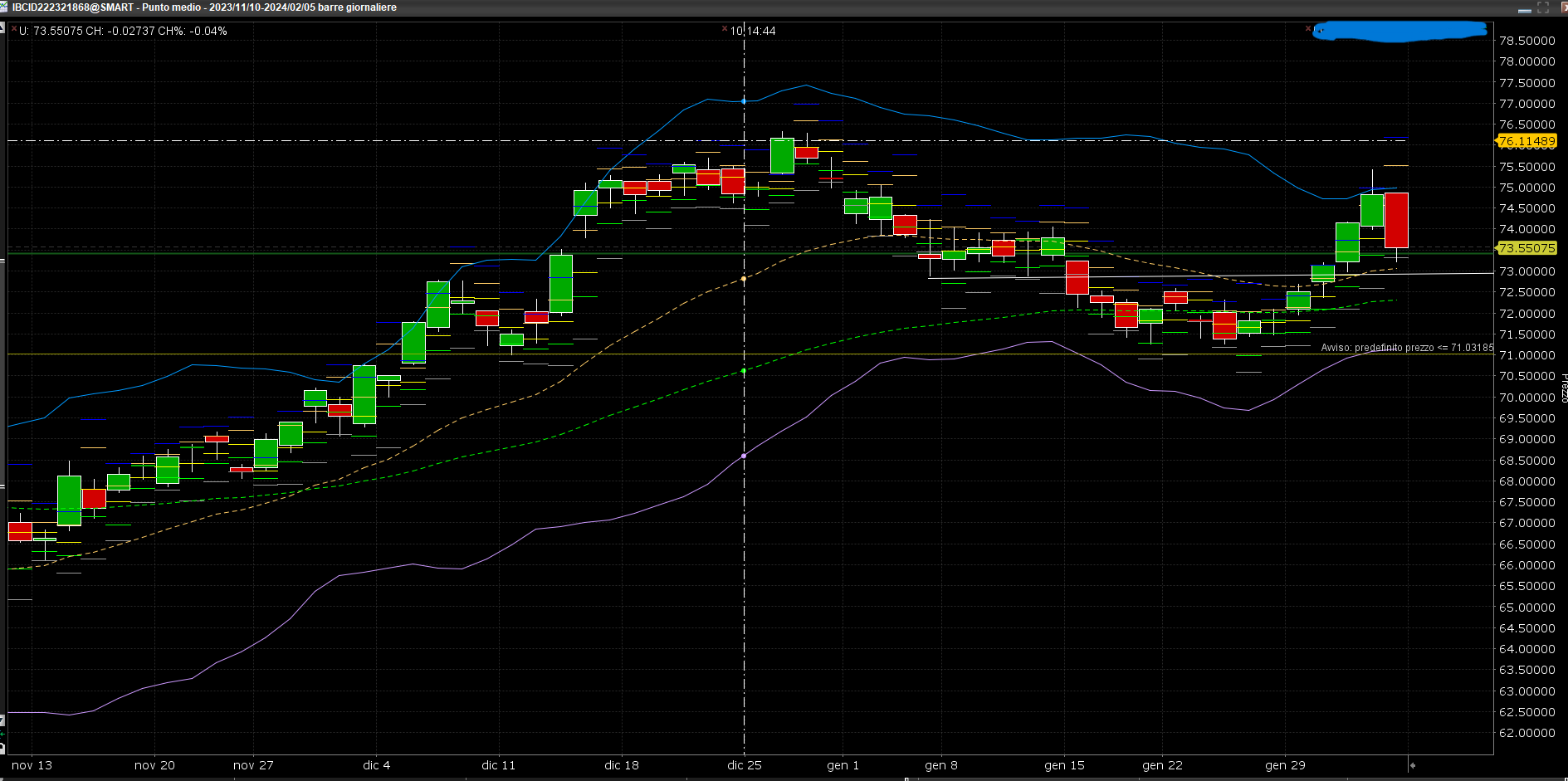Click the vertical Prezzo axis title
The width and height of the screenshot is (1568, 781).
(1564, 388)
